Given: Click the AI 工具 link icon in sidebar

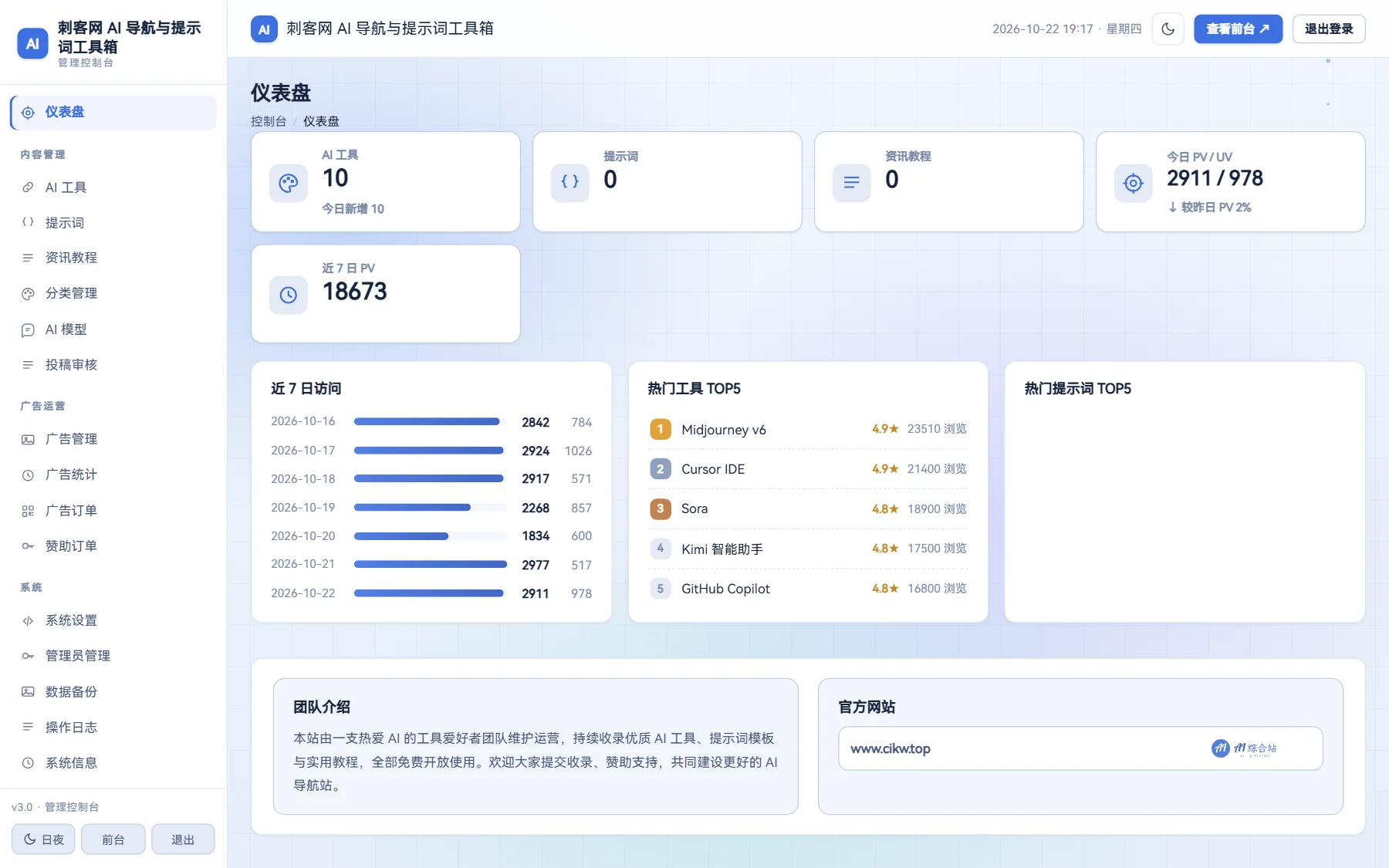Looking at the screenshot, I should point(28,187).
